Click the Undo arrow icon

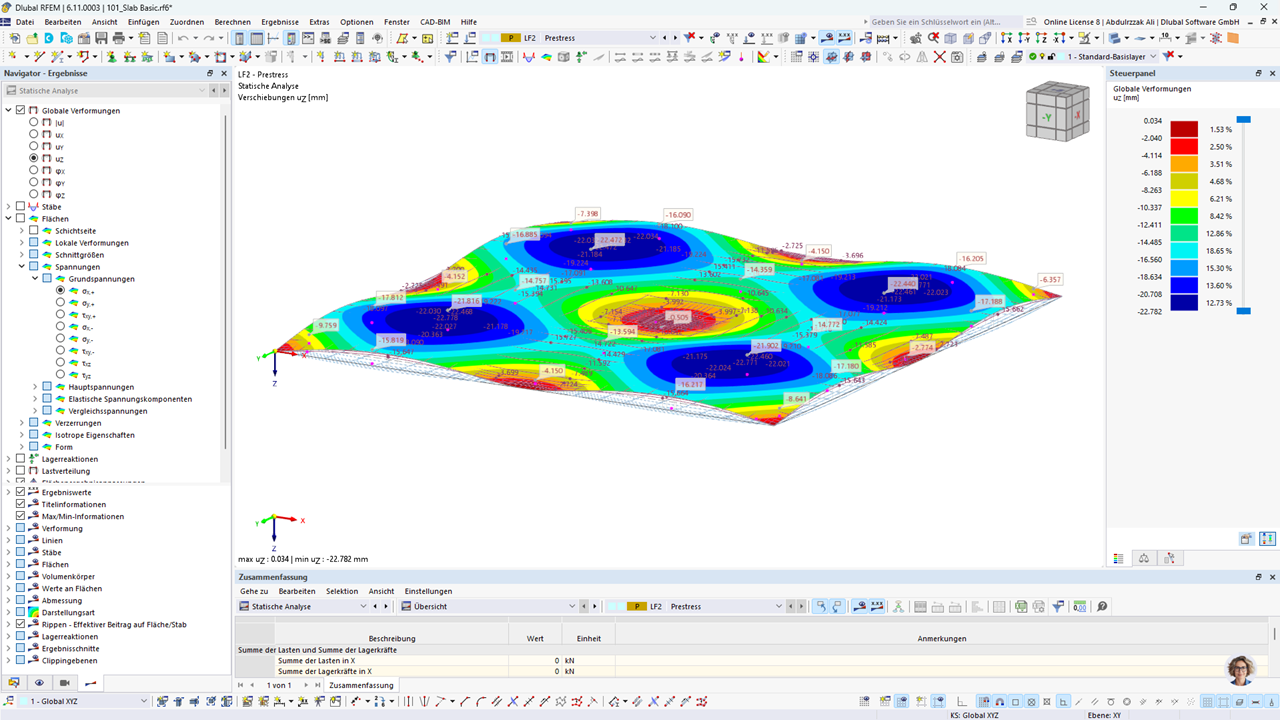point(183,38)
